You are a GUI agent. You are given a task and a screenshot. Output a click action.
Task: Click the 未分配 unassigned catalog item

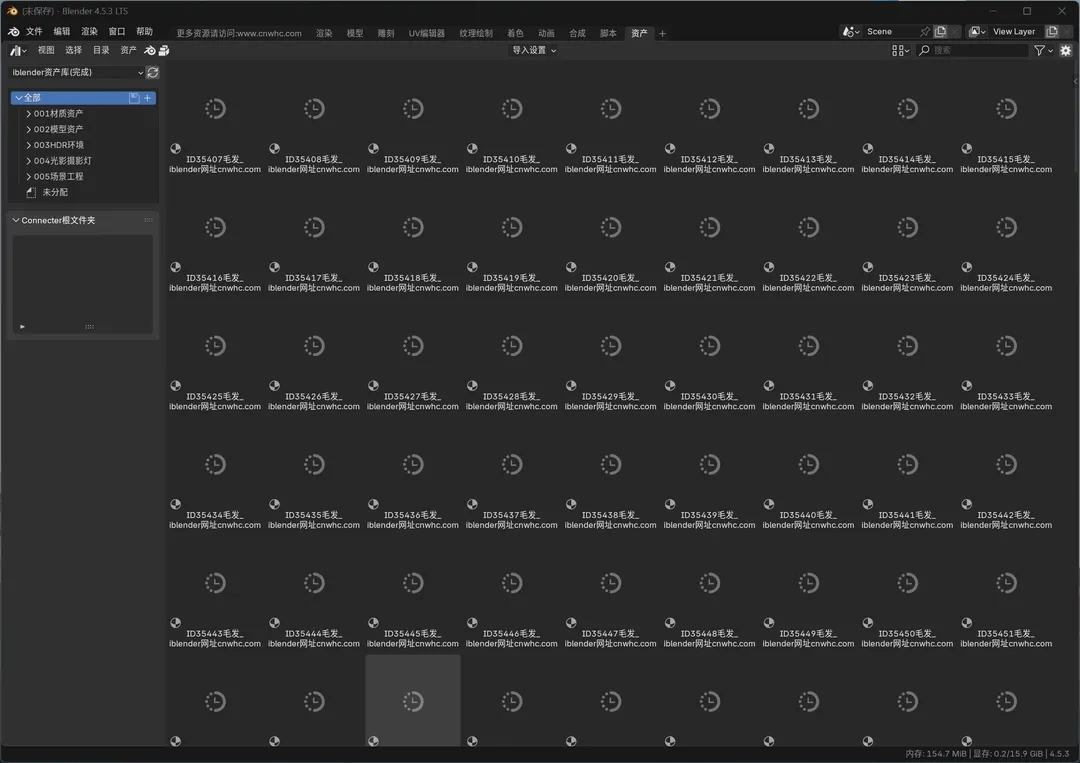click(x=54, y=192)
